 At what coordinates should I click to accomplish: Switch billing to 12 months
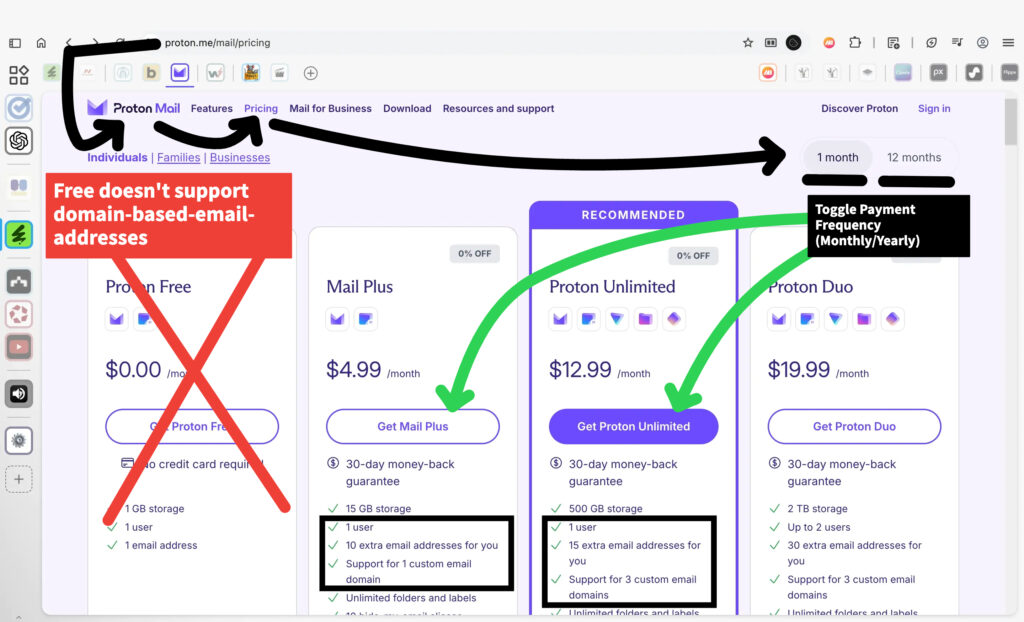coord(914,157)
